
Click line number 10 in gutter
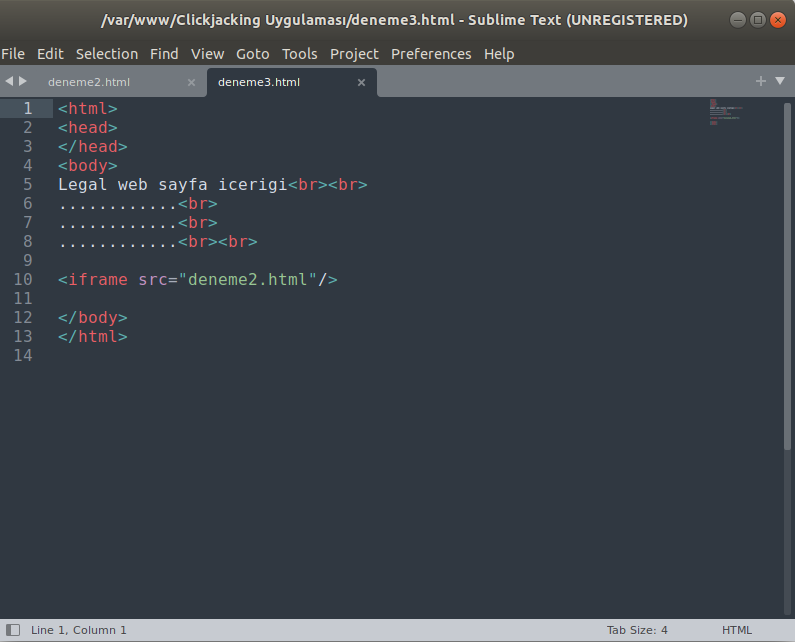tap(23, 279)
